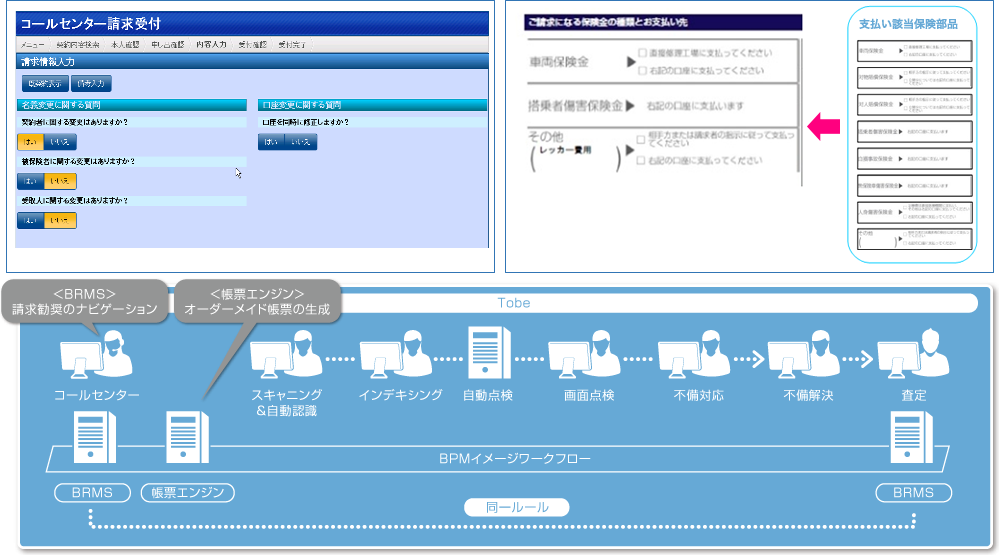Check 直接修理工場に支払ってください under 車両保険金
This screenshot has height=555, width=999.
coord(642,52)
